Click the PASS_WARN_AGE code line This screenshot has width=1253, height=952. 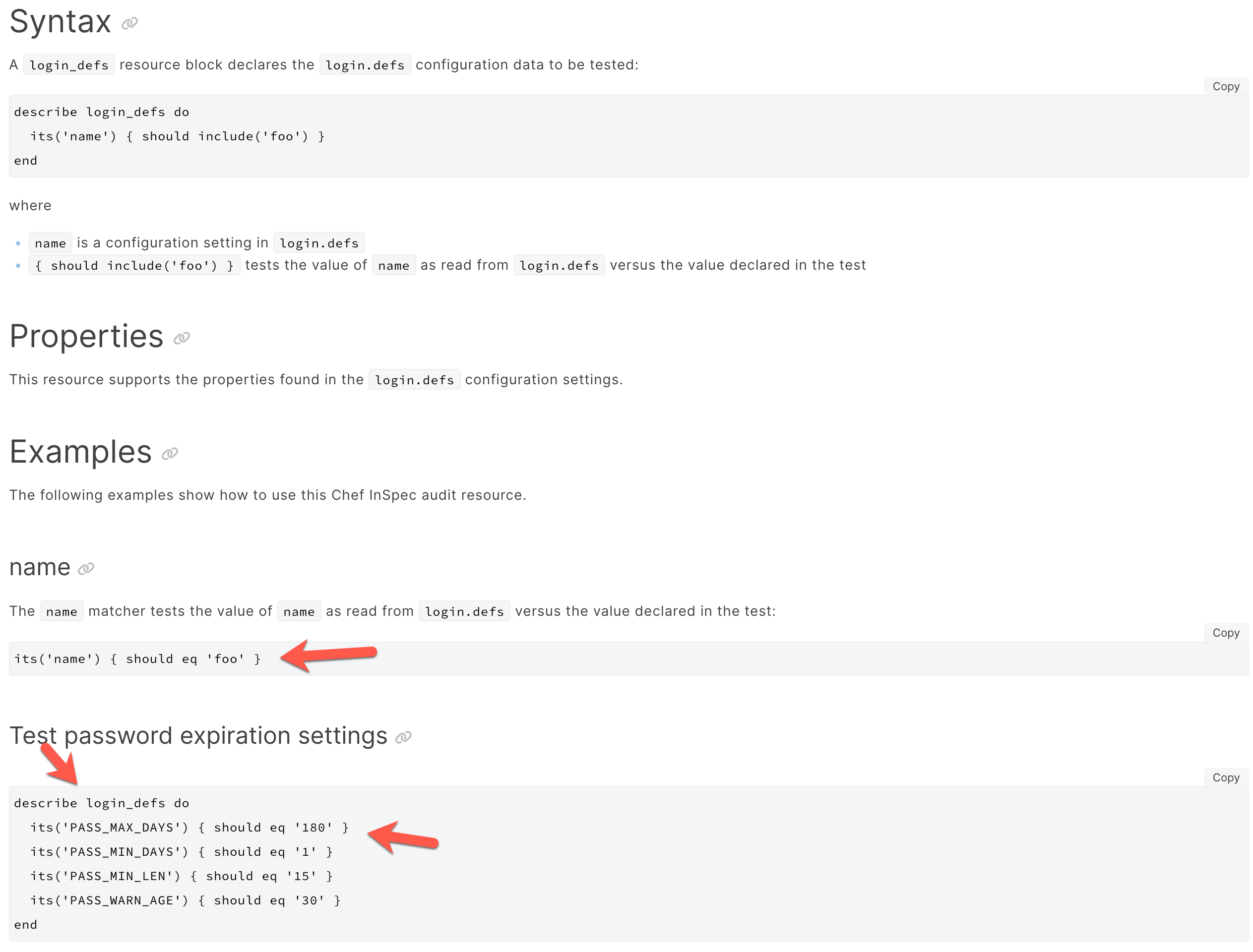click(185, 901)
